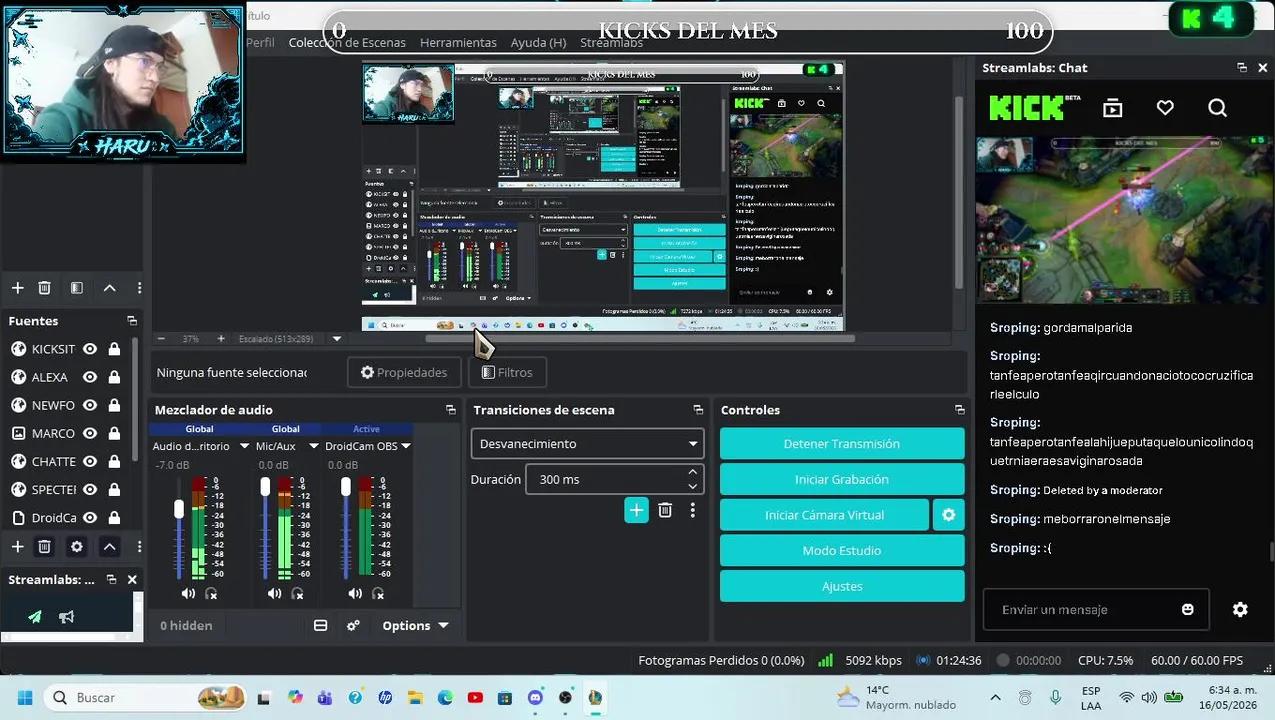Click DroidCam OBS volume fader
The image size is (1275, 720).
(346, 487)
